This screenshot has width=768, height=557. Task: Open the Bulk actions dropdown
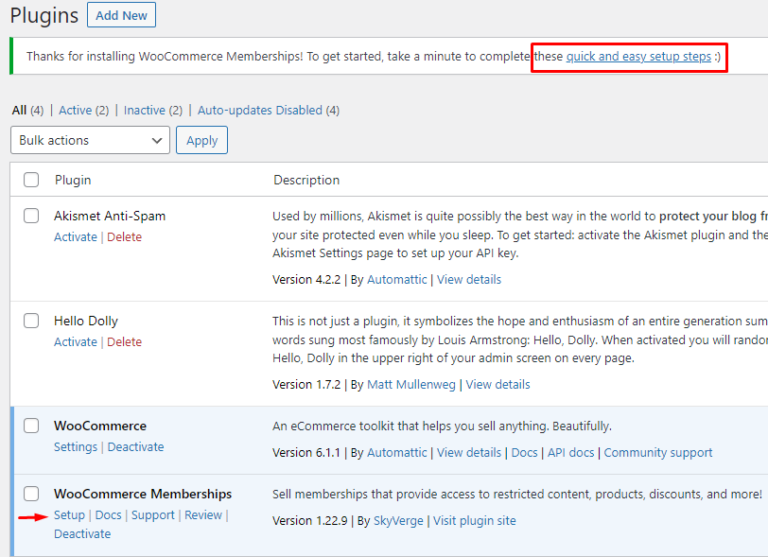89,140
